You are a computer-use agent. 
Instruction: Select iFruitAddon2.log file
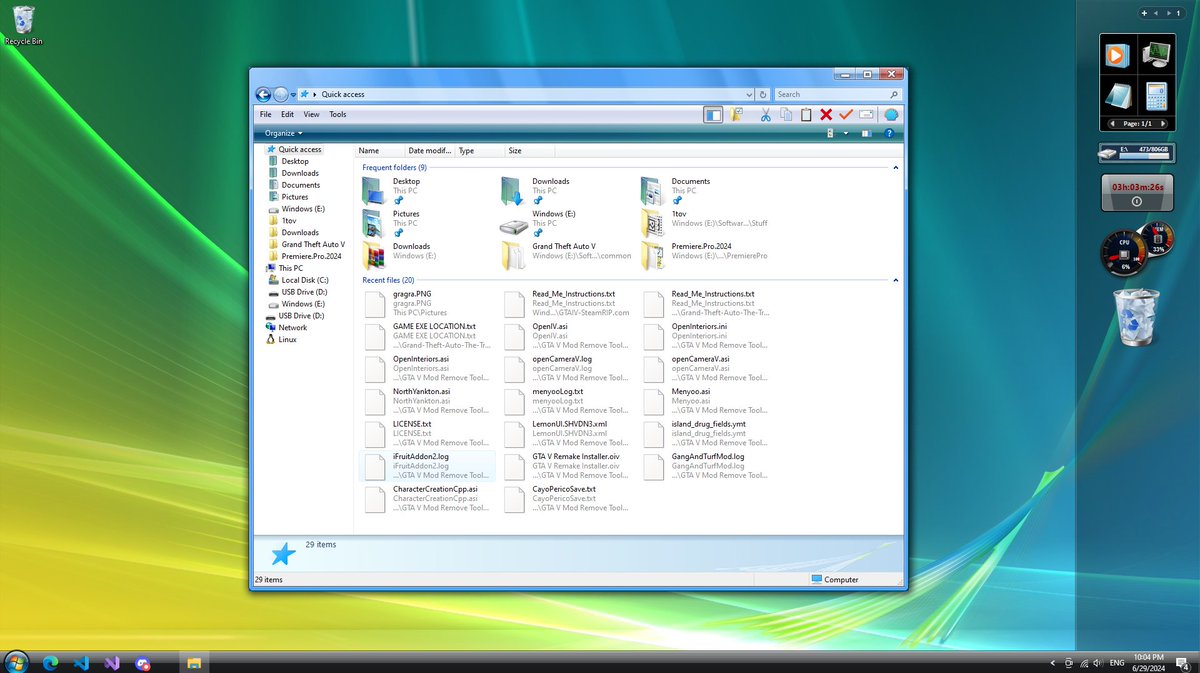427,466
